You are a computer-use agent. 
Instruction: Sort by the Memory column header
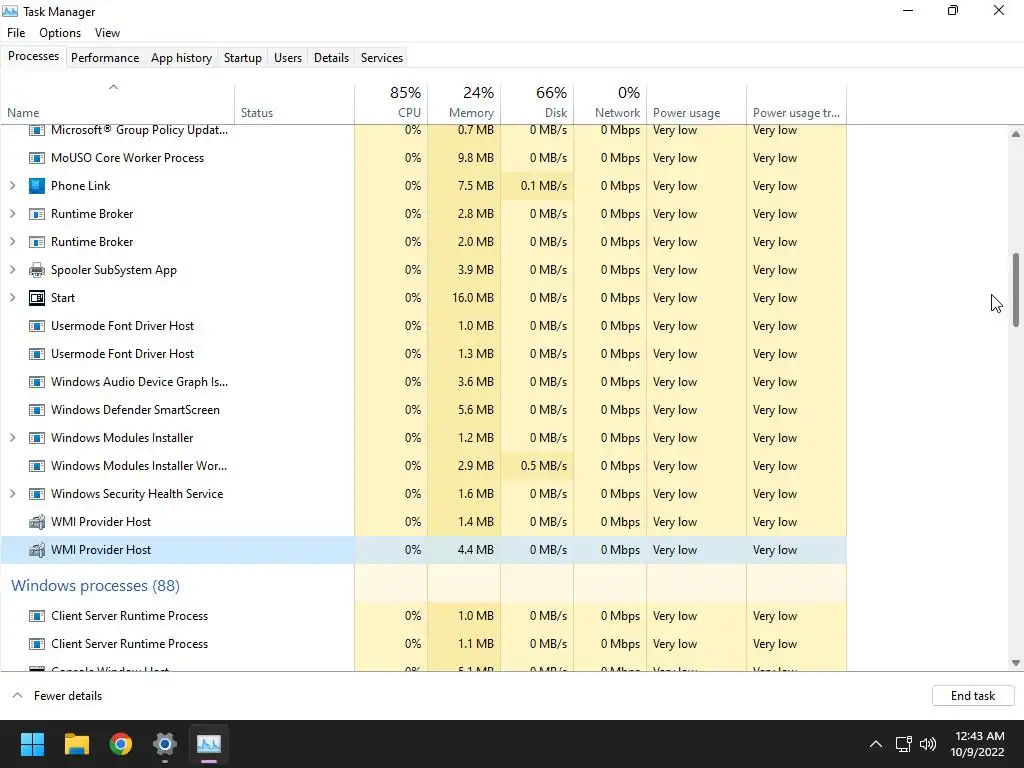click(464, 104)
